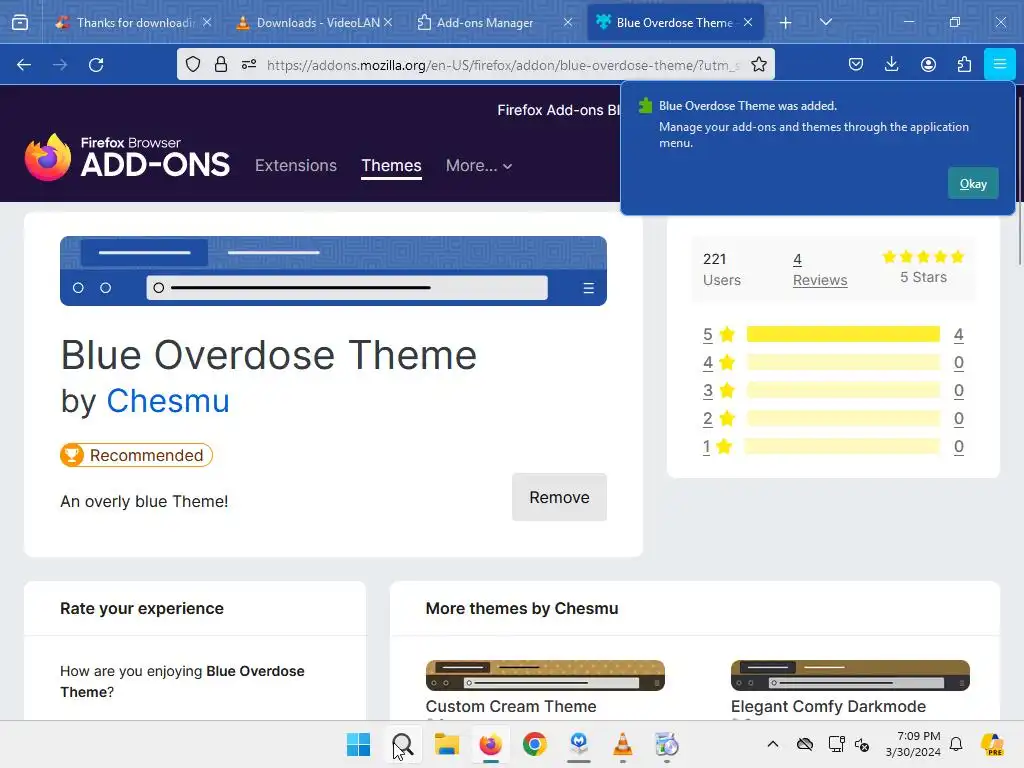This screenshot has height=768, width=1024.
Task: Open the notifications bell icon
Action: pos(956,744)
